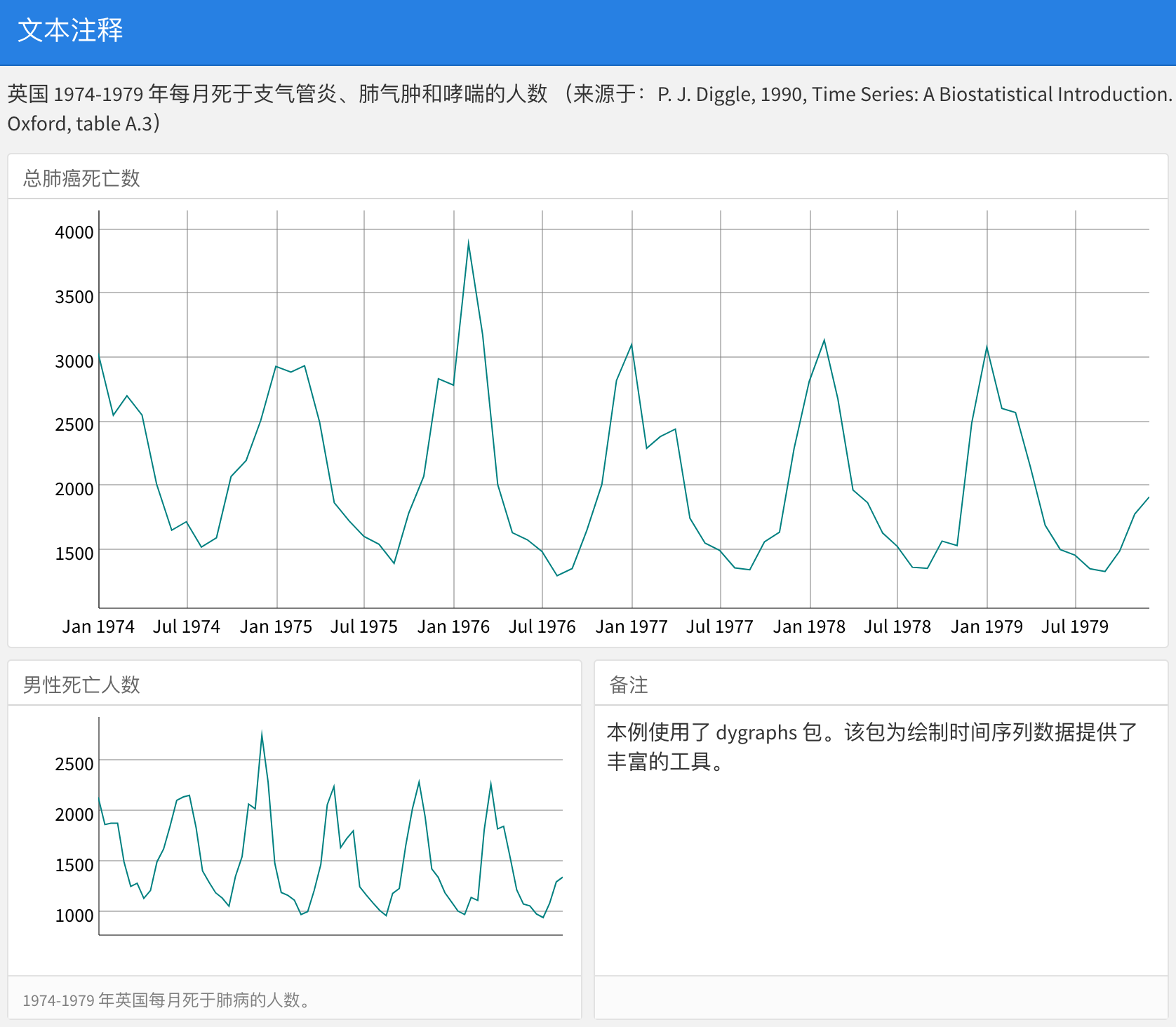Click the Jul 1974 axis label
The height and width of the screenshot is (1027, 1176).
pyautogui.click(x=187, y=626)
